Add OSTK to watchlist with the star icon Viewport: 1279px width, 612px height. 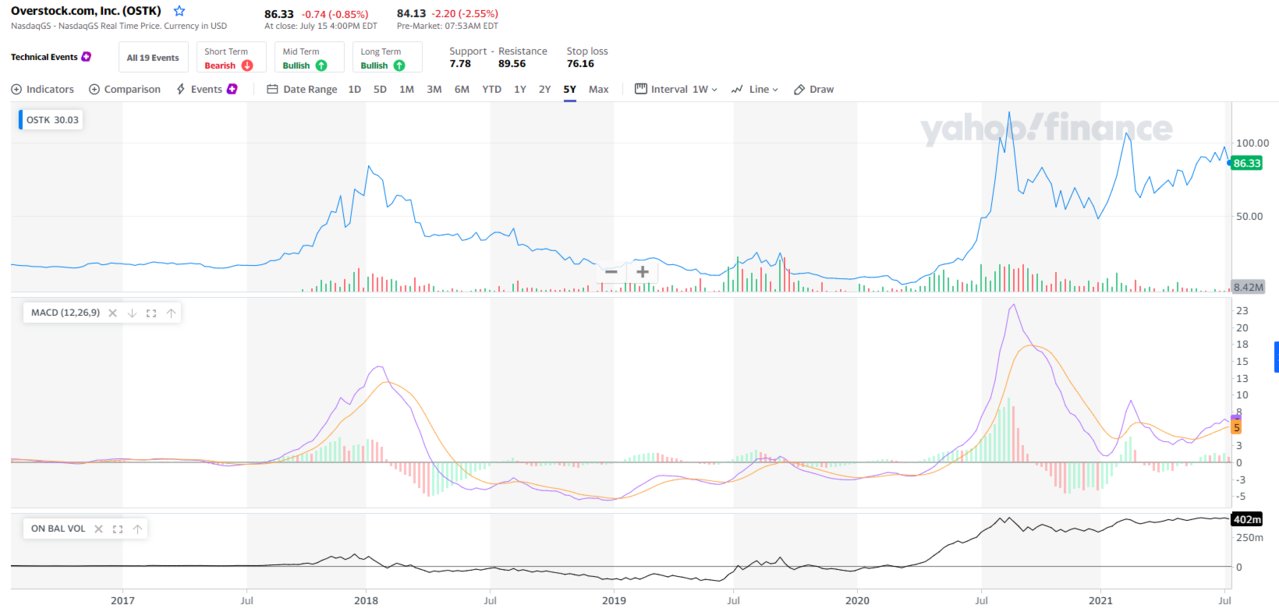click(179, 11)
